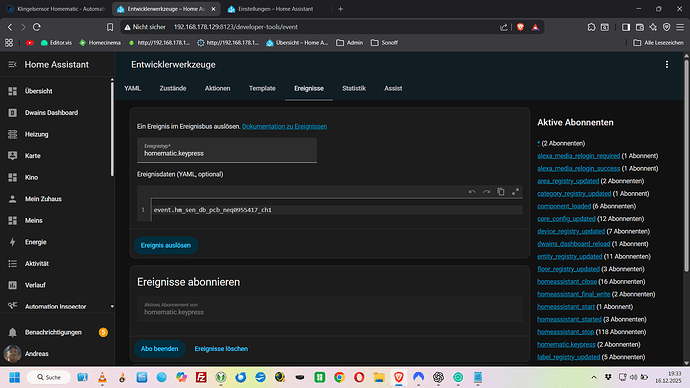Open Alle Lesezeichen folder
The width and height of the screenshot is (690, 388).
click(x=659, y=43)
